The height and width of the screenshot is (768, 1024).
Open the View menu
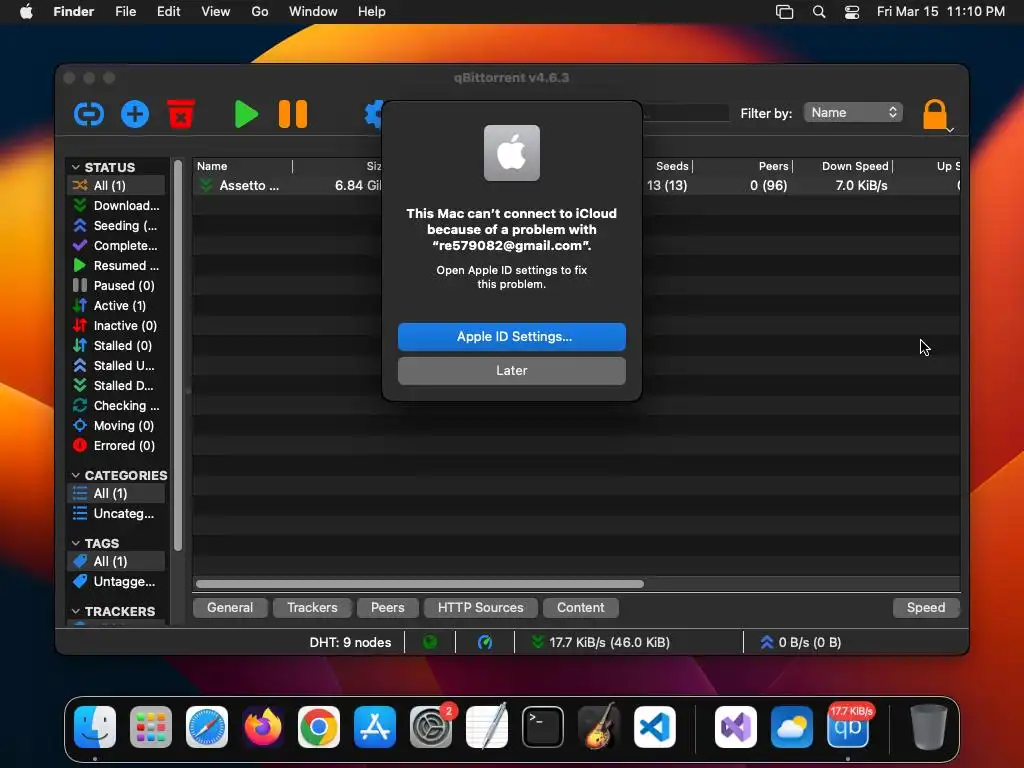click(216, 12)
